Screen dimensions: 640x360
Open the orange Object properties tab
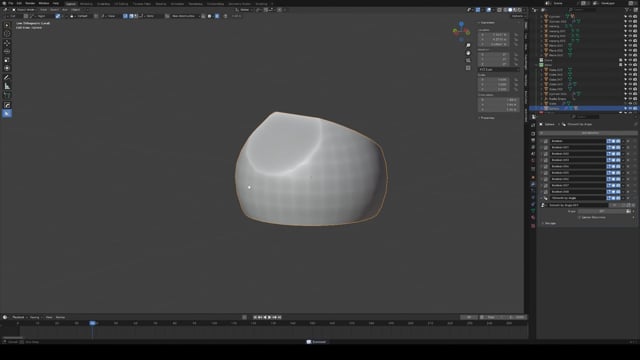point(533,177)
